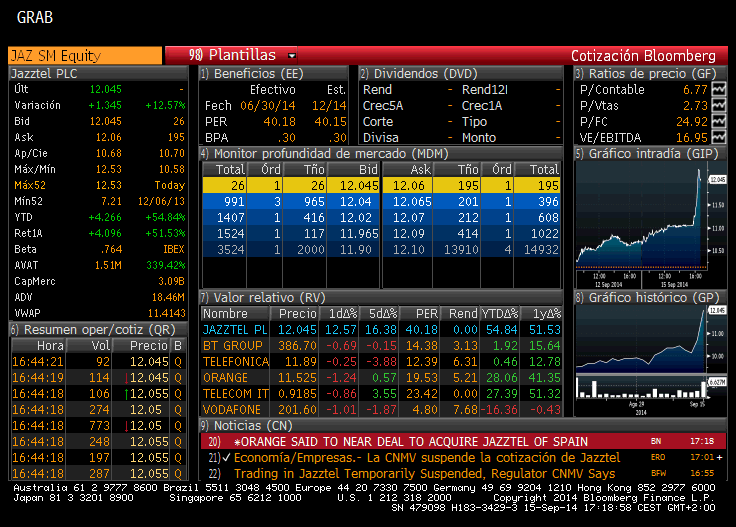This screenshot has width=736, height=527.
Task: Click the Vol column header
Action: pos(90,345)
